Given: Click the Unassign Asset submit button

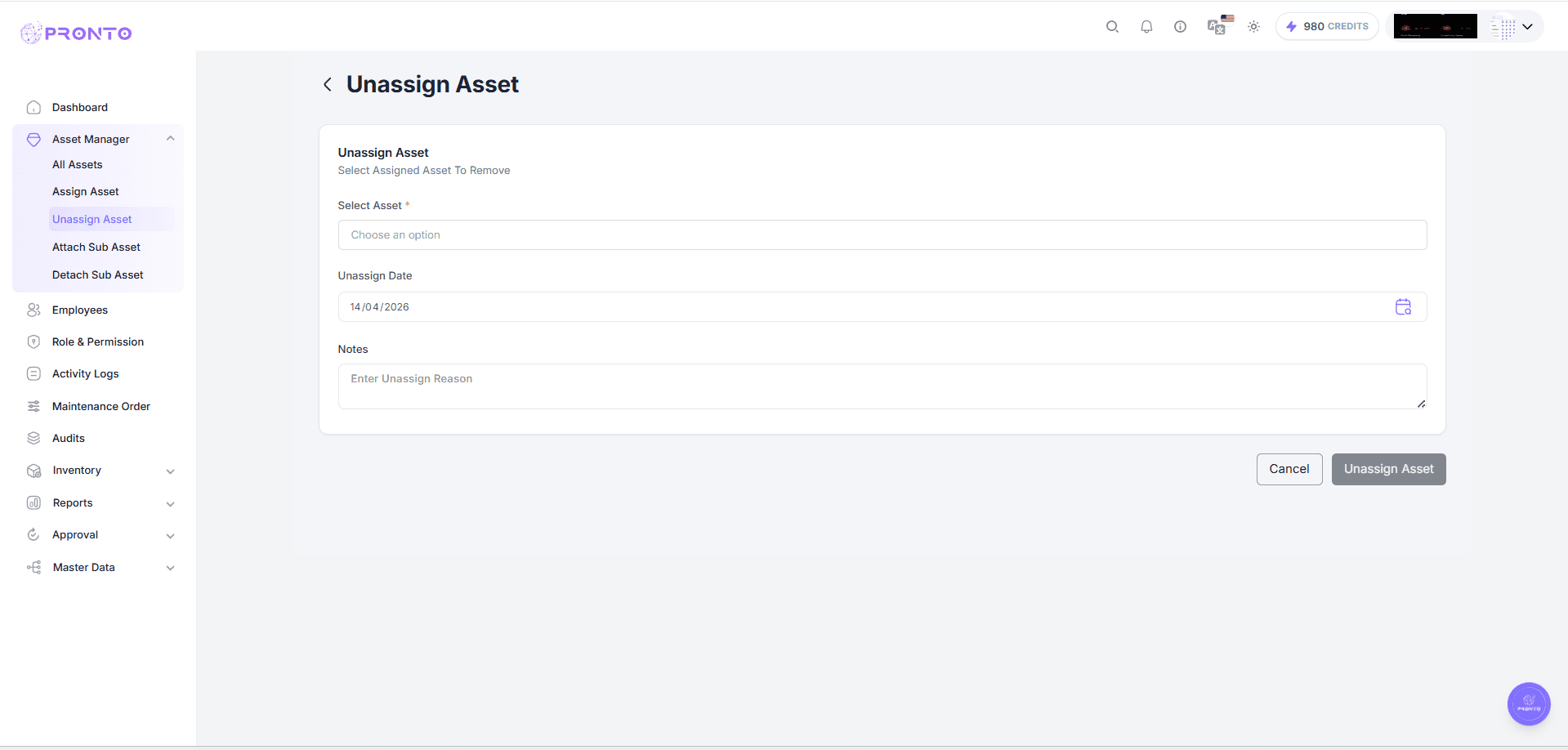Looking at the screenshot, I should point(1387,469).
